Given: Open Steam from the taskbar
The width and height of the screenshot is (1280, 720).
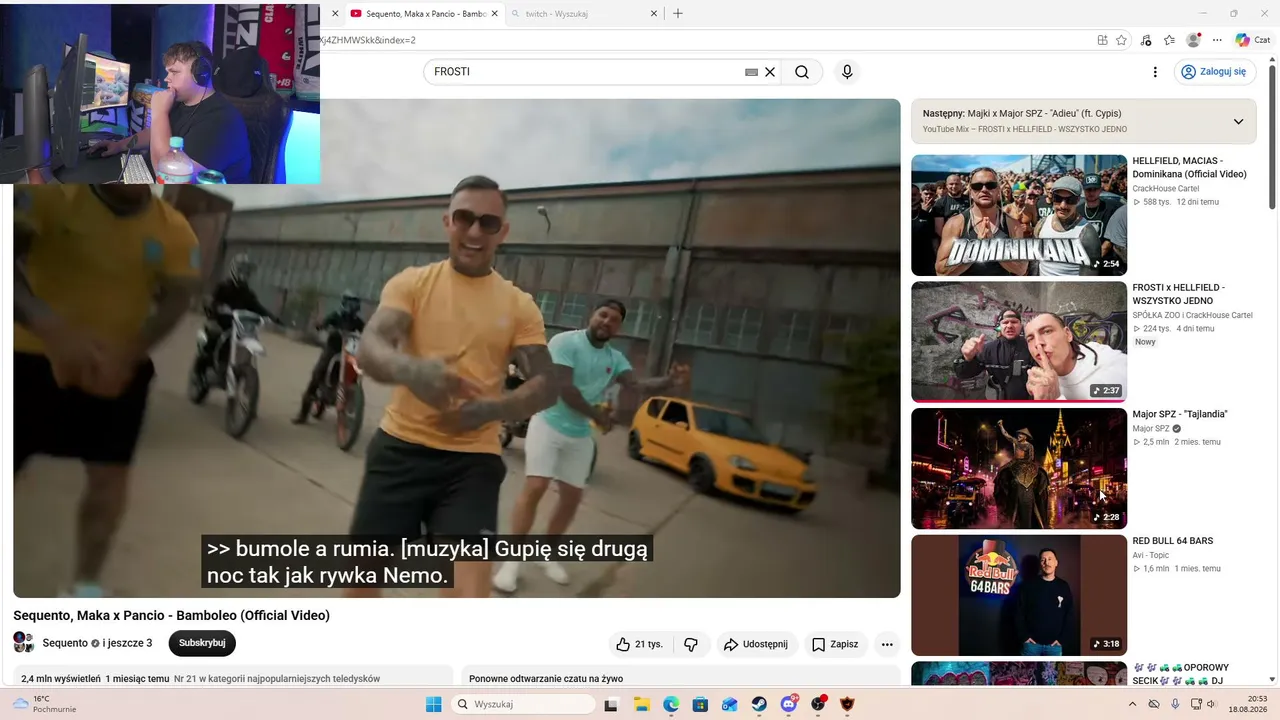Looking at the screenshot, I should pos(760,704).
